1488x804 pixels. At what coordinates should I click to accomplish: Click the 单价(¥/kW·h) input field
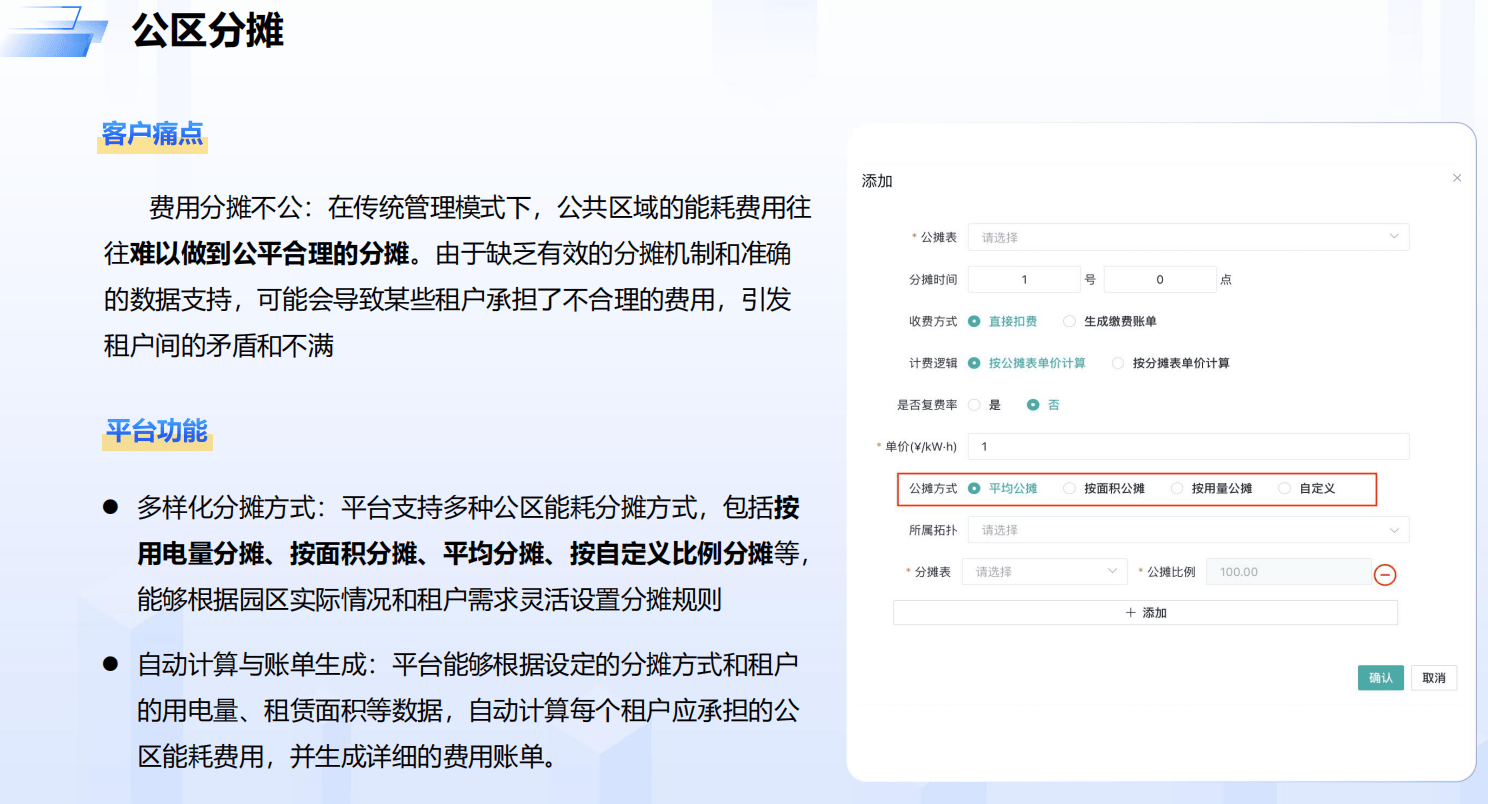click(1188, 446)
